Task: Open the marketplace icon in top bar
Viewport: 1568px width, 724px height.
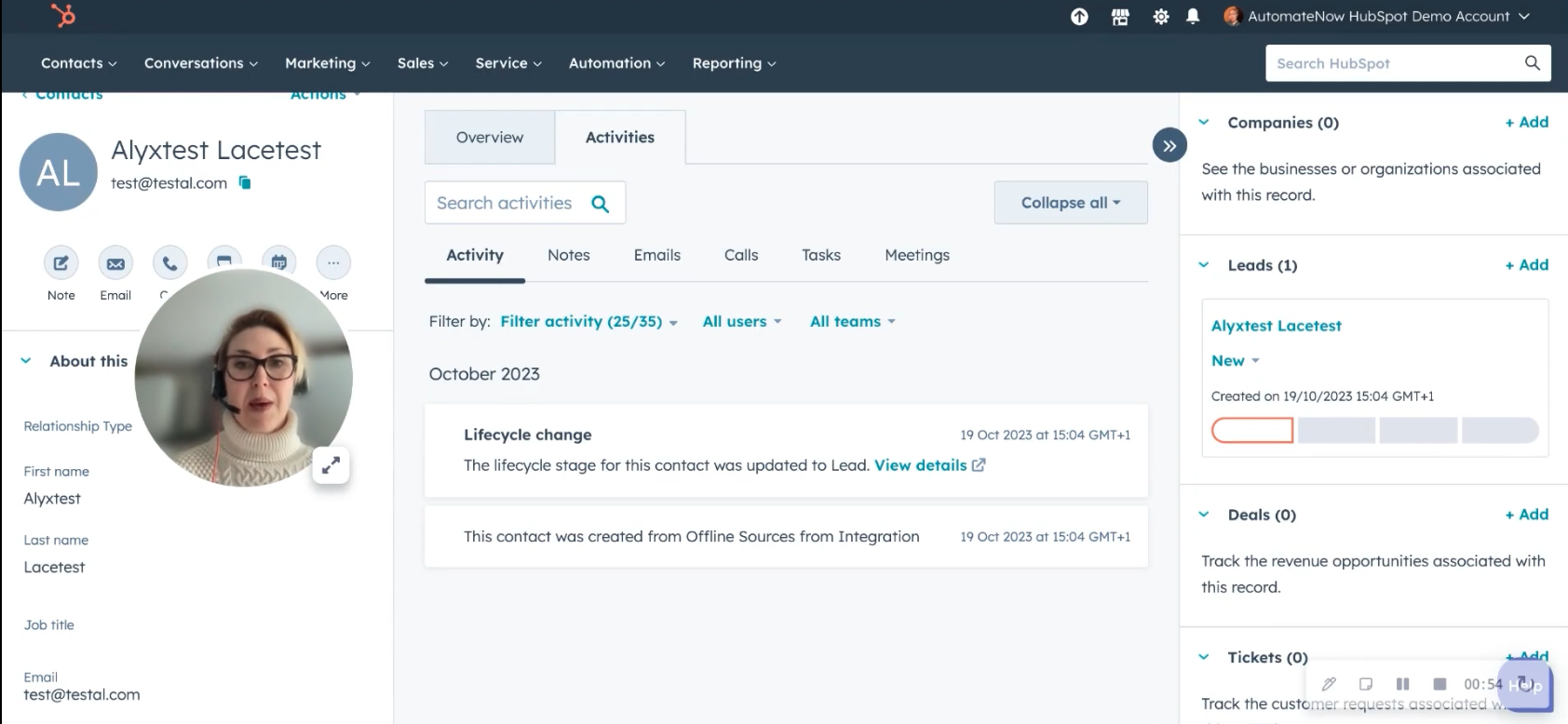Action: point(1120,17)
